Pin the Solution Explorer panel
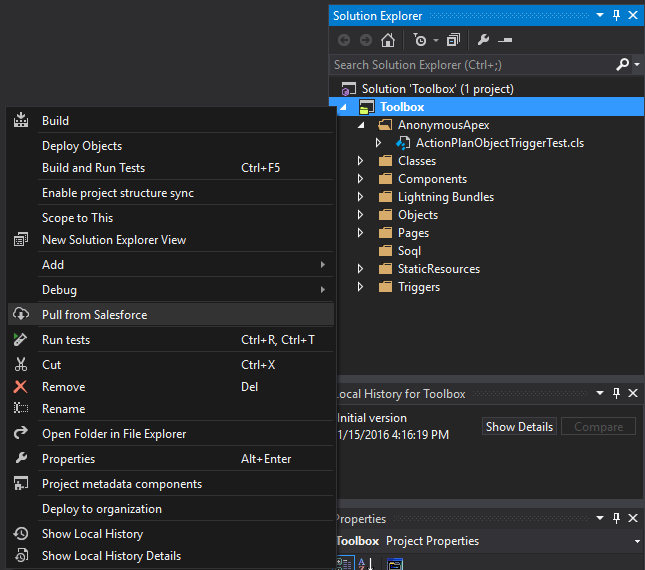The height and width of the screenshot is (570, 645). coord(616,16)
